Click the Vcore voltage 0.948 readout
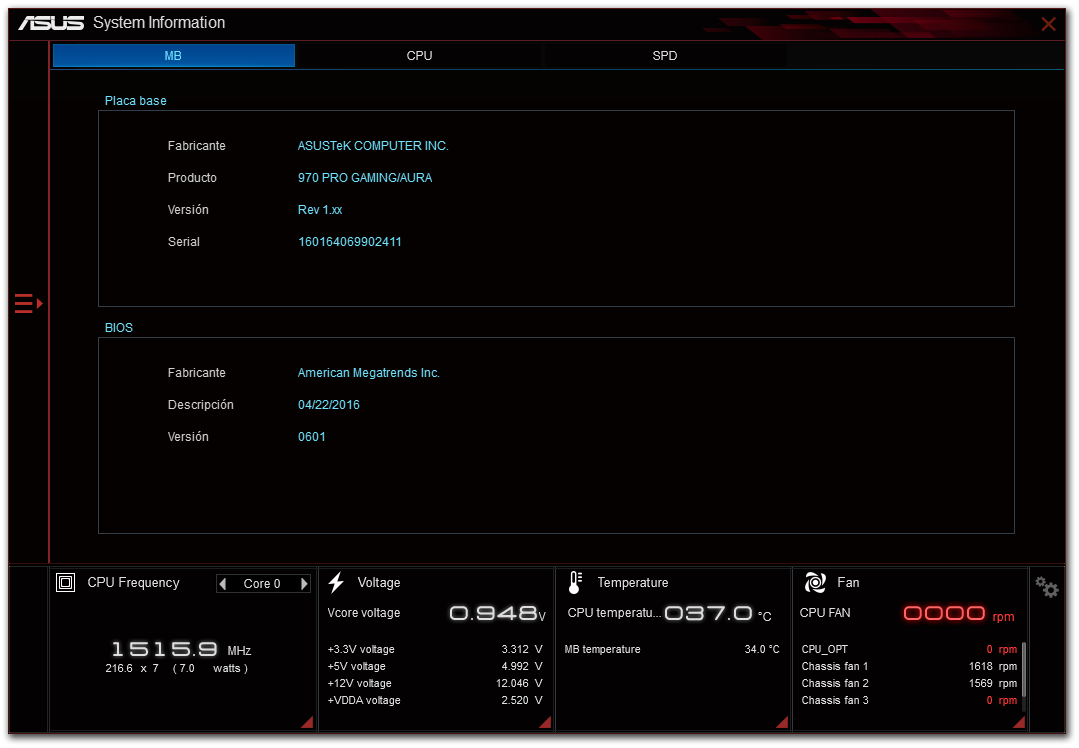Viewport: 1079px width, 748px height. click(498, 613)
